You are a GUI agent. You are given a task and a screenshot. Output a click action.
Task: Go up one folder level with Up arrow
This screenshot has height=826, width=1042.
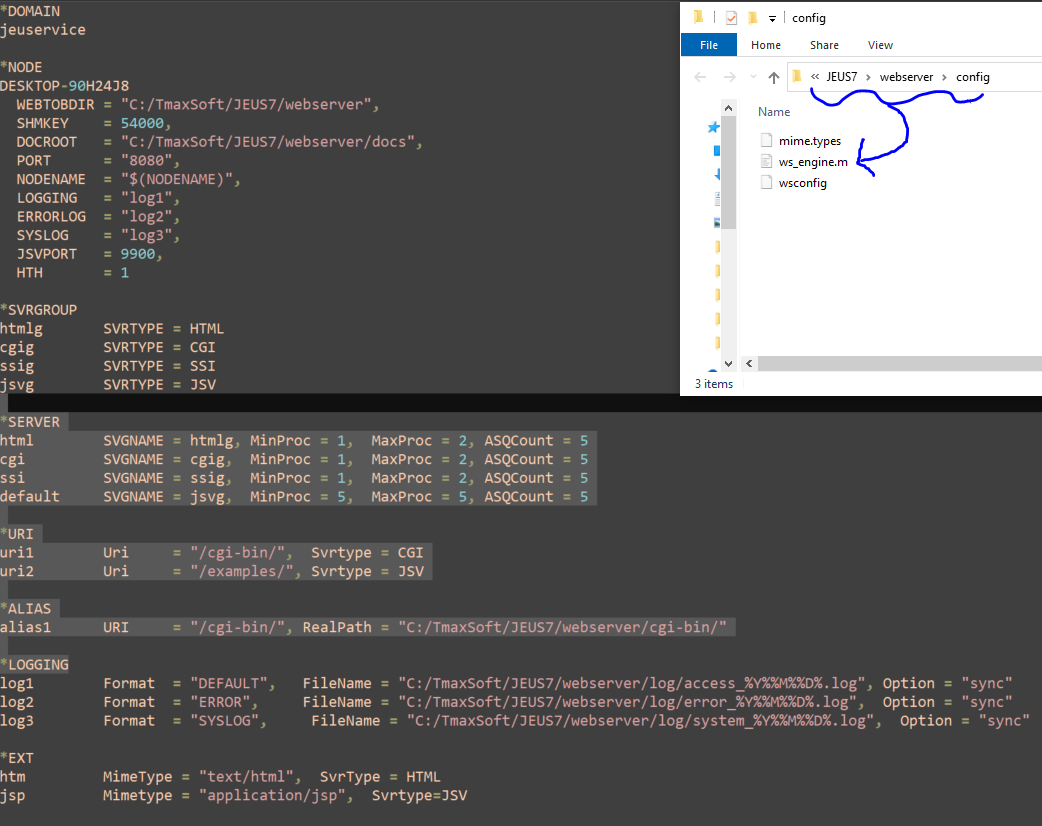coord(774,77)
